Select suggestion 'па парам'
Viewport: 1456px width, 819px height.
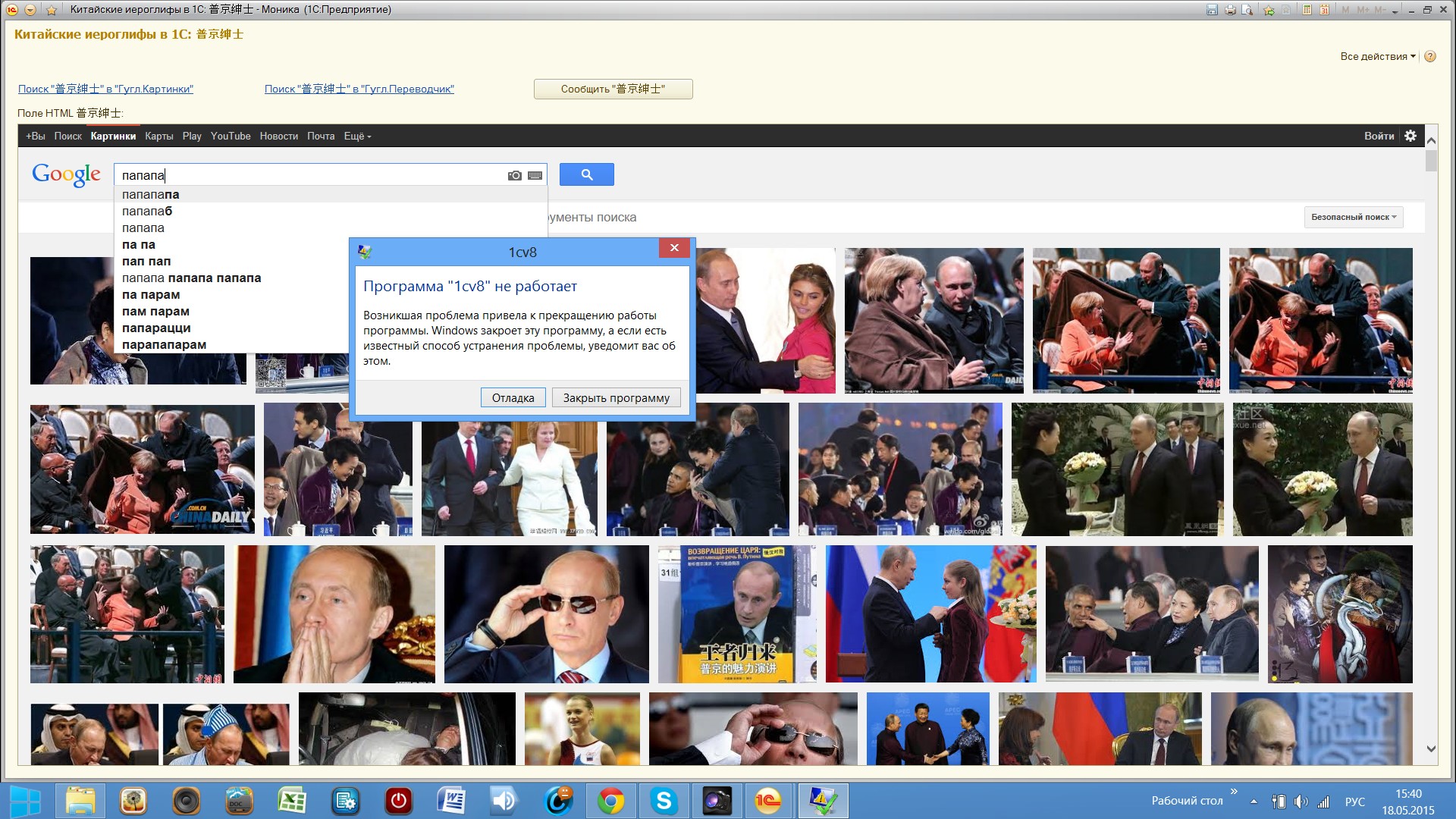coord(231,295)
